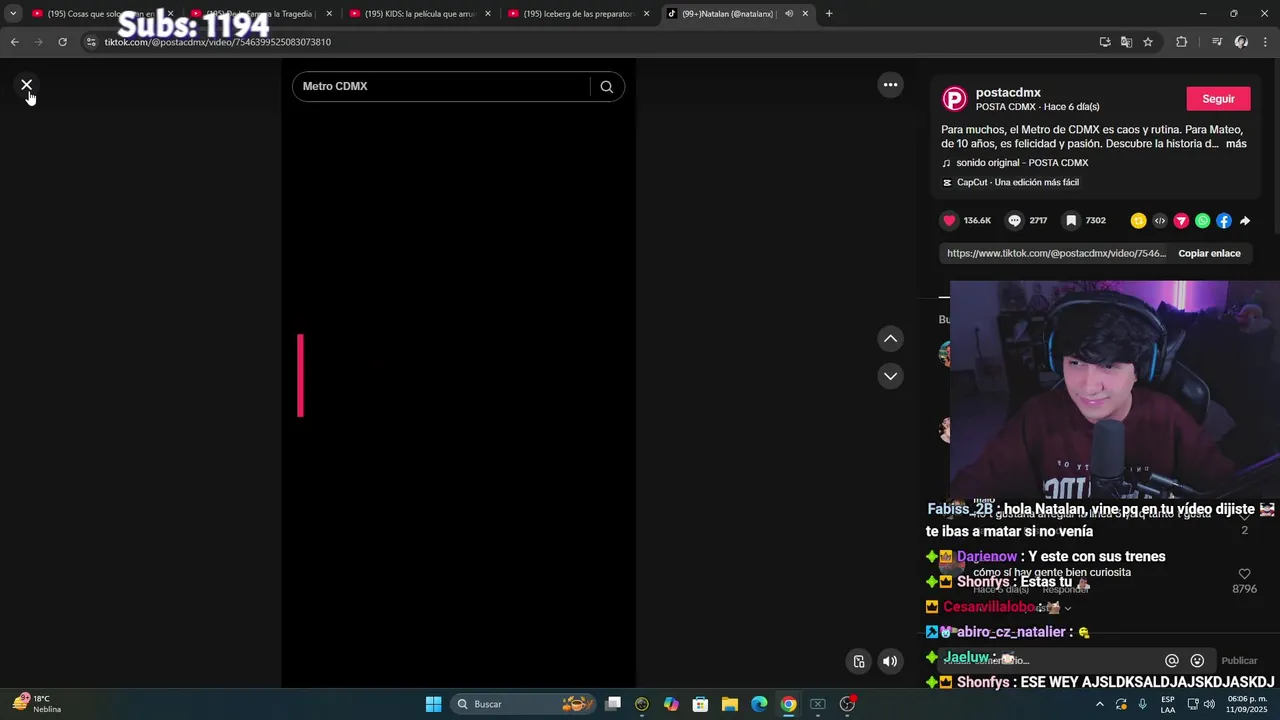Click the red video progress indicator
The width and height of the screenshot is (1280, 720).
tap(300, 375)
